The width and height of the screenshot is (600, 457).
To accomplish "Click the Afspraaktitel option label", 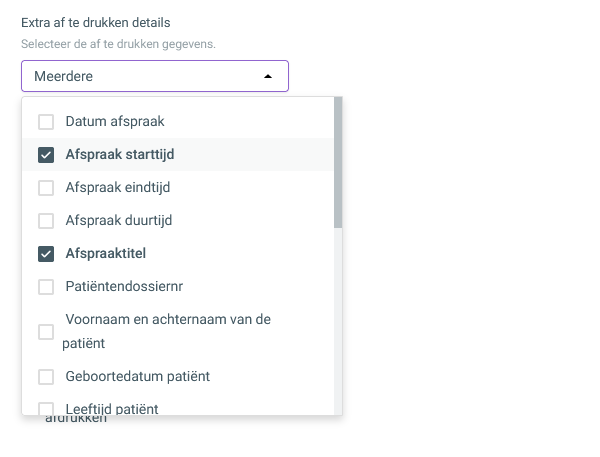I will 106,253.
